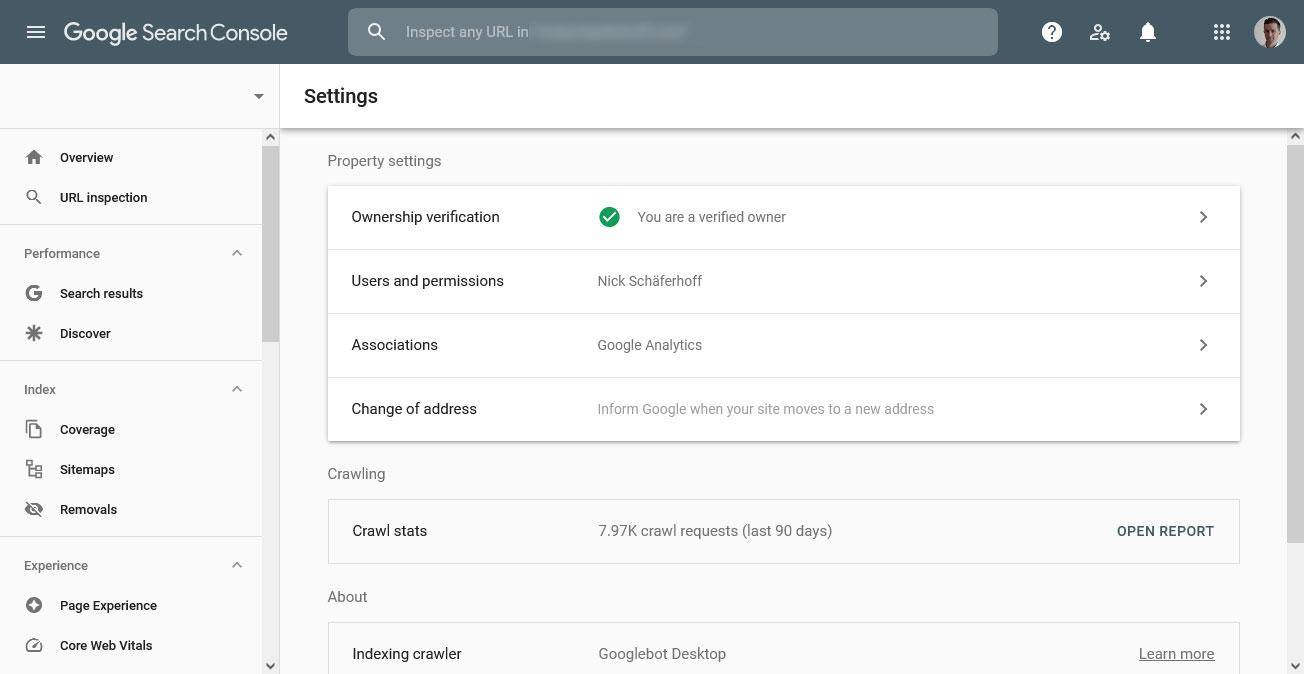The height and width of the screenshot is (674, 1304).
Task: Click the Removals crossed-eye icon
Action: coord(34,509)
